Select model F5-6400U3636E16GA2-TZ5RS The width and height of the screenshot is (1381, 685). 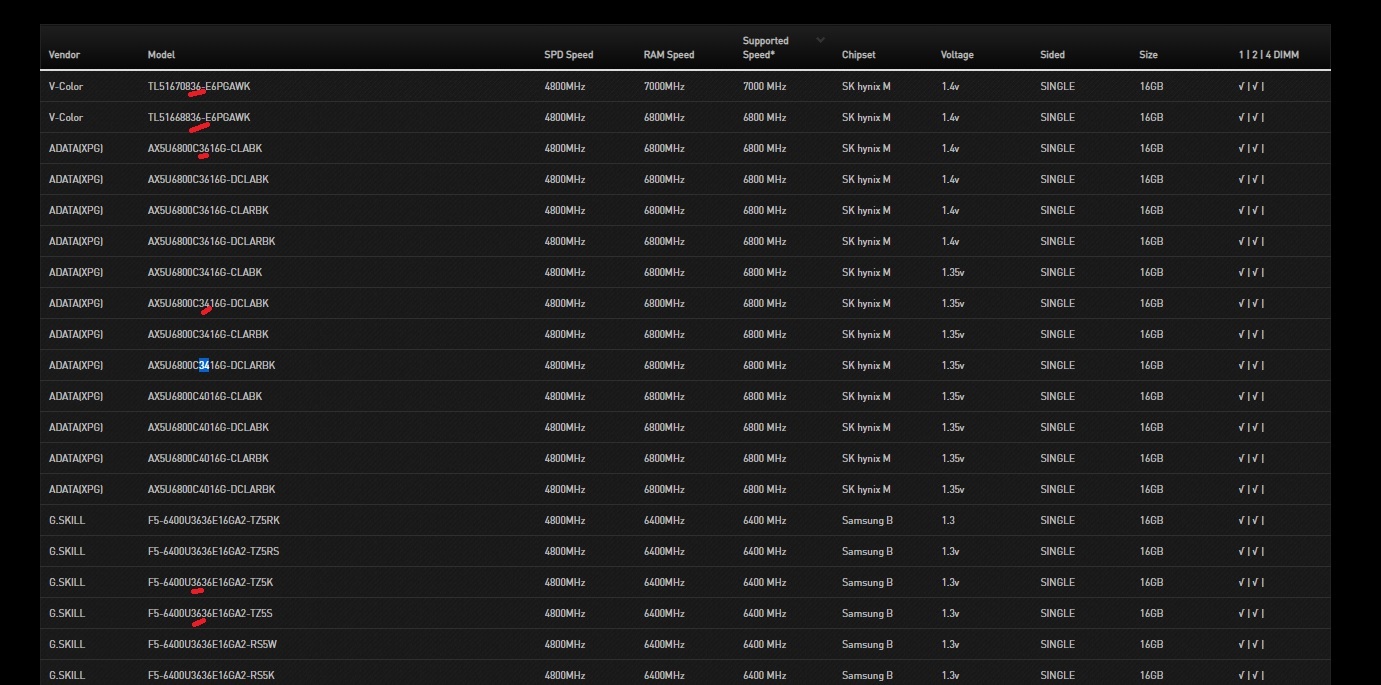pyautogui.click(x=214, y=552)
